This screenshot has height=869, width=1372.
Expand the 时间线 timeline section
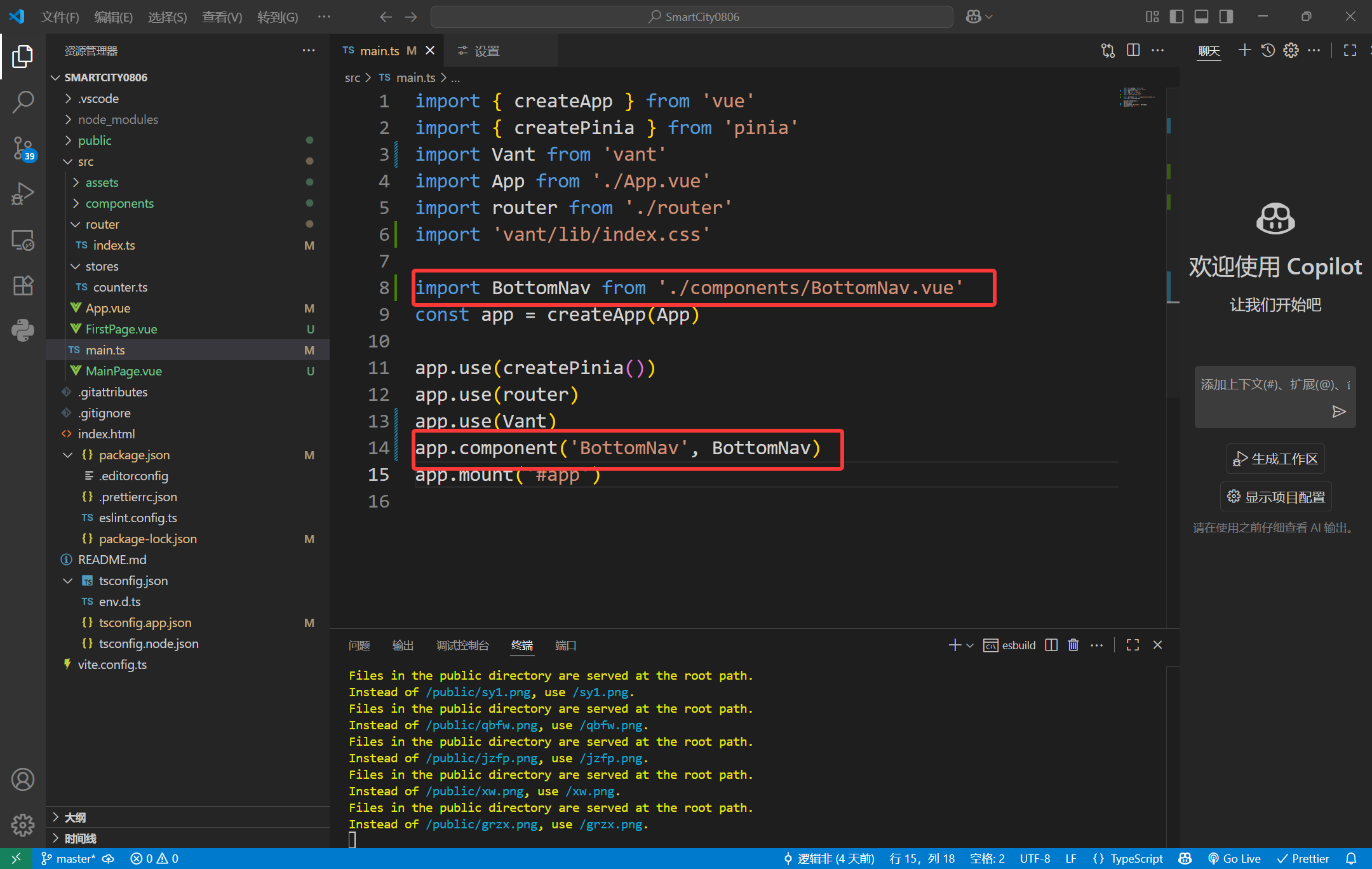(188, 838)
